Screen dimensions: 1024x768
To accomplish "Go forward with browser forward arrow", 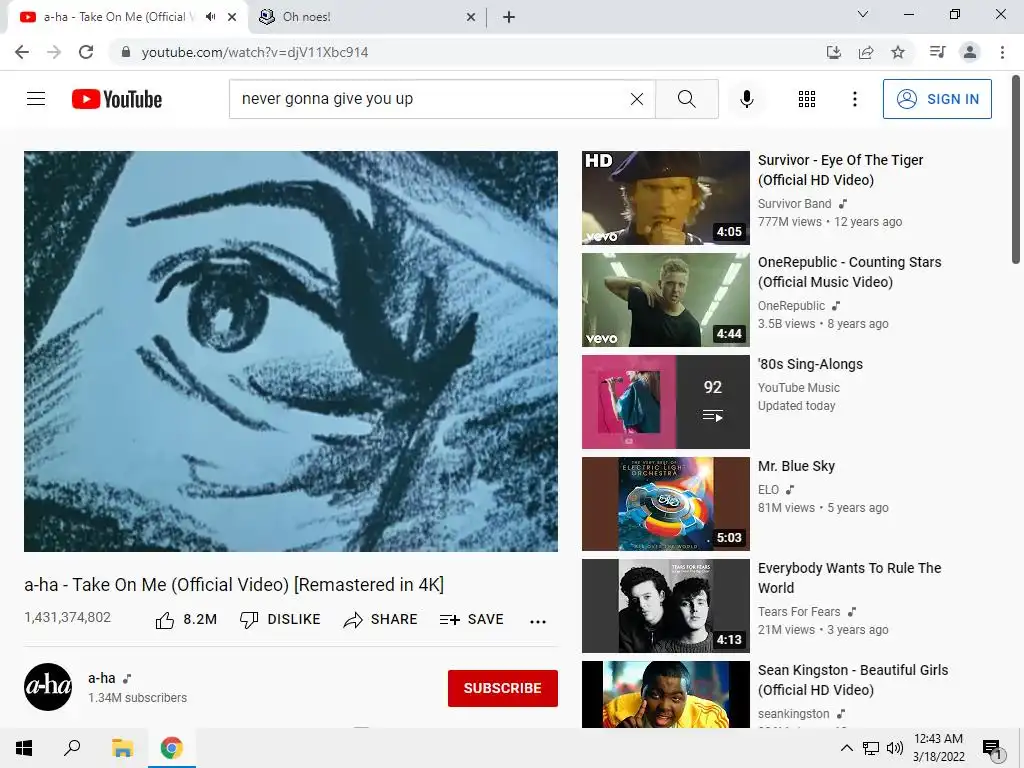I will point(54,52).
